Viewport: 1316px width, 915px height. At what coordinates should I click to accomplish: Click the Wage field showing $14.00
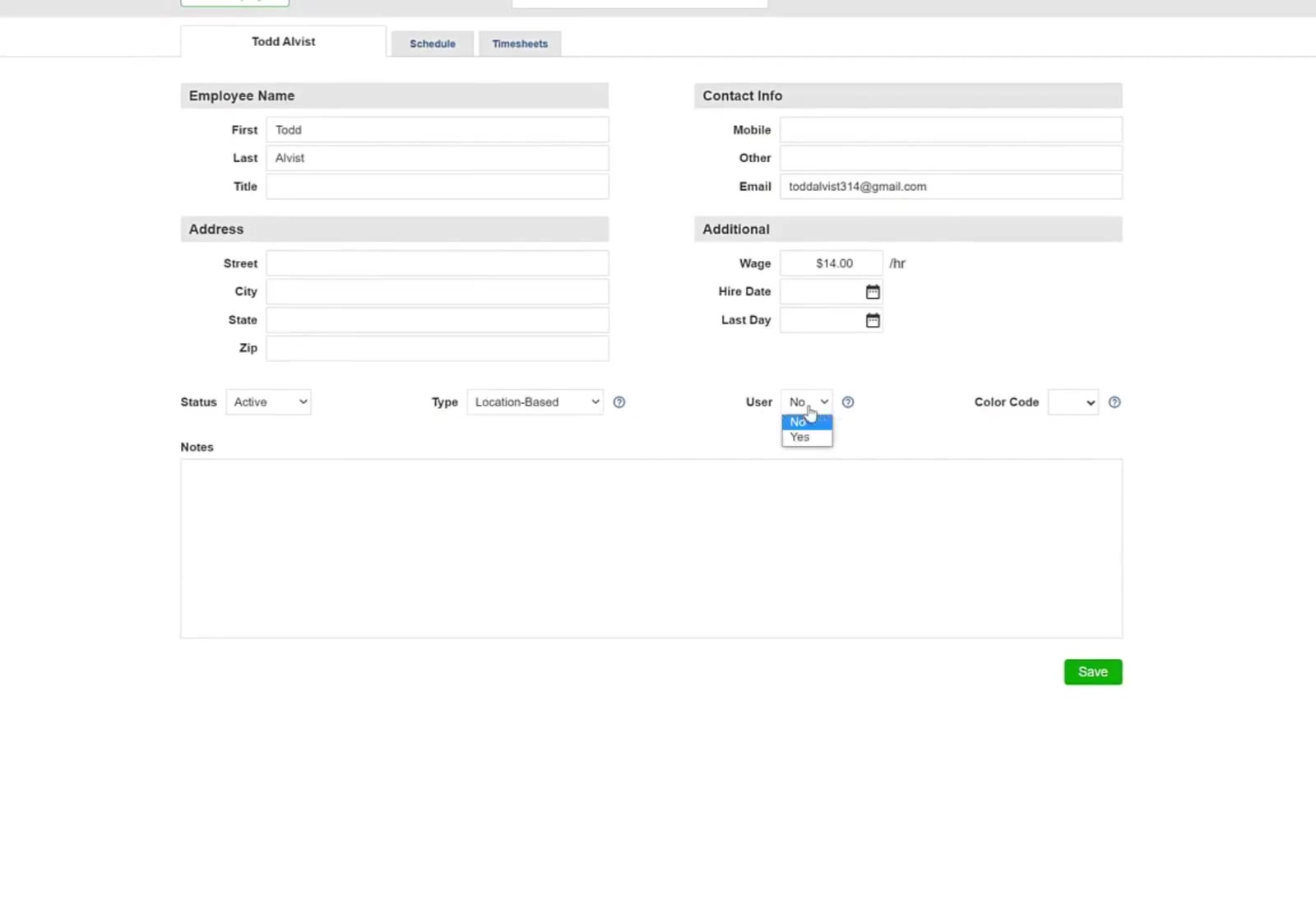pyautogui.click(x=831, y=263)
